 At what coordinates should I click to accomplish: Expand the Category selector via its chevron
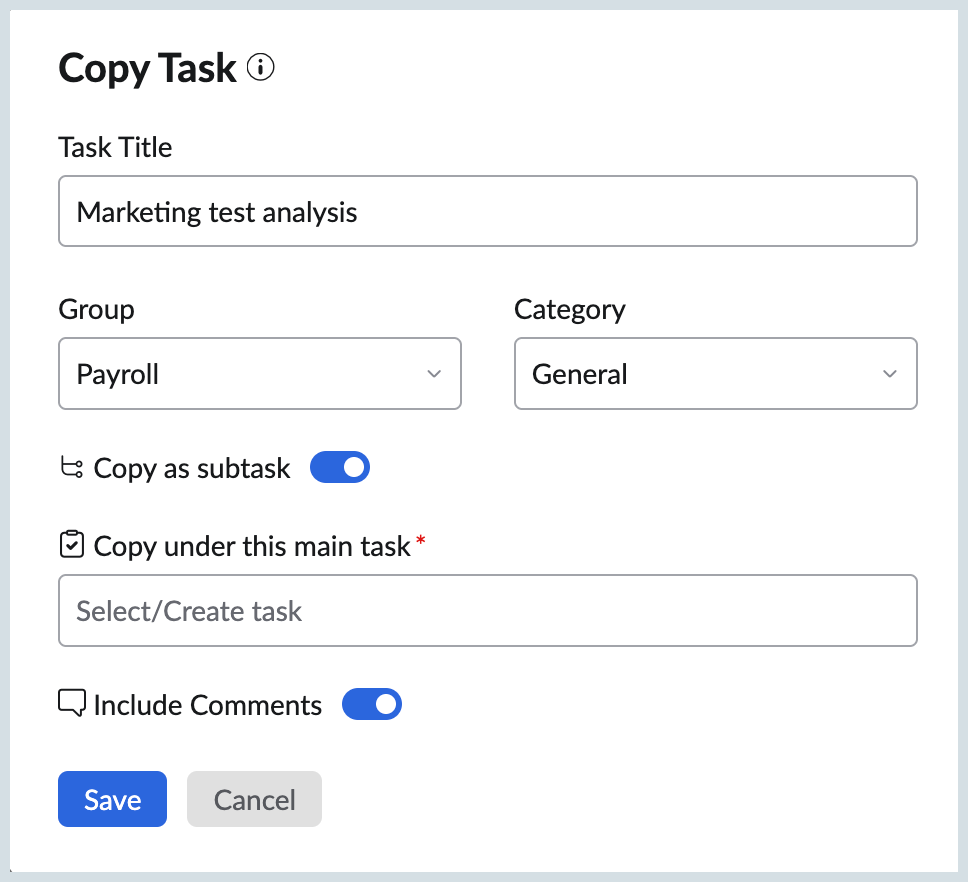(889, 373)
